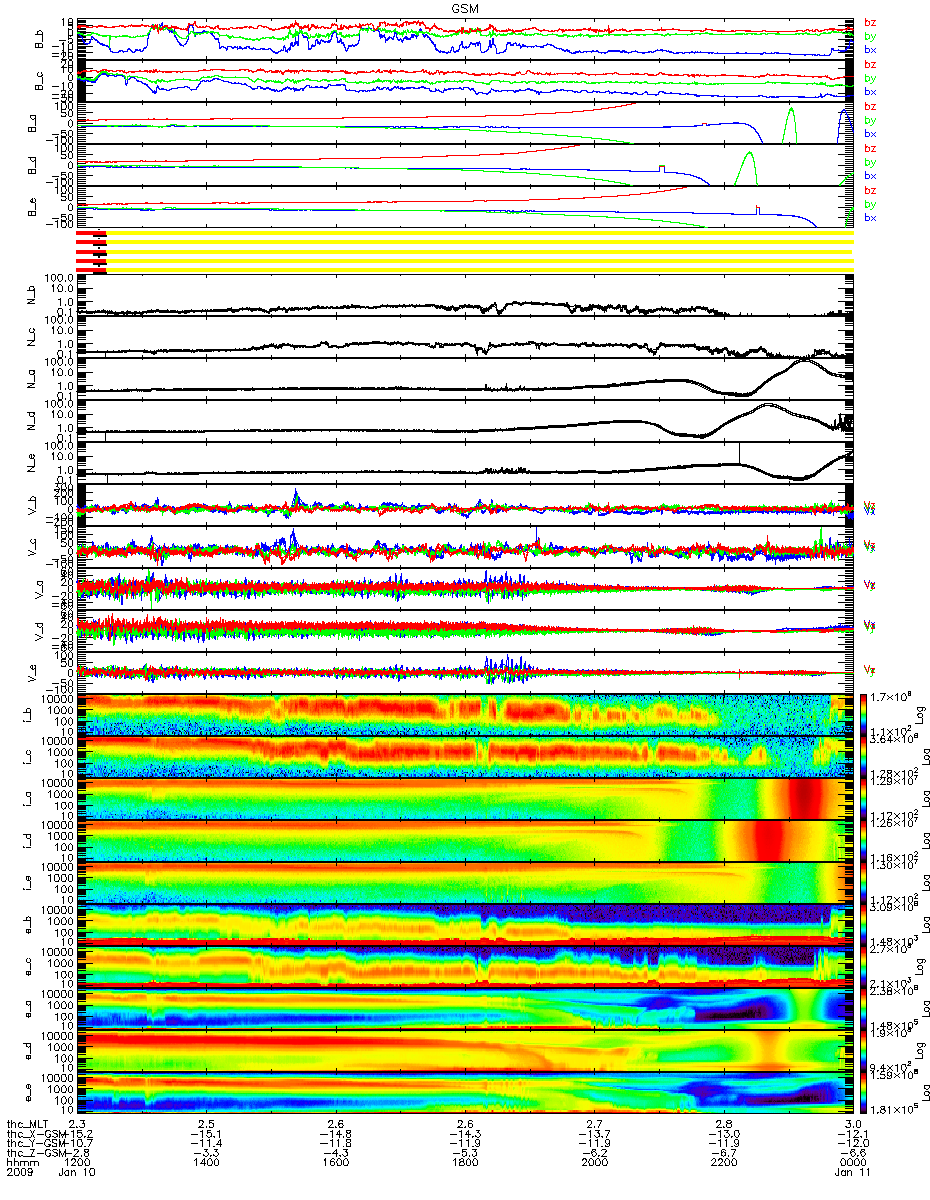Select the B_b panel axis label
This screenshot has width=930, height=1200.
pos(39,39)
